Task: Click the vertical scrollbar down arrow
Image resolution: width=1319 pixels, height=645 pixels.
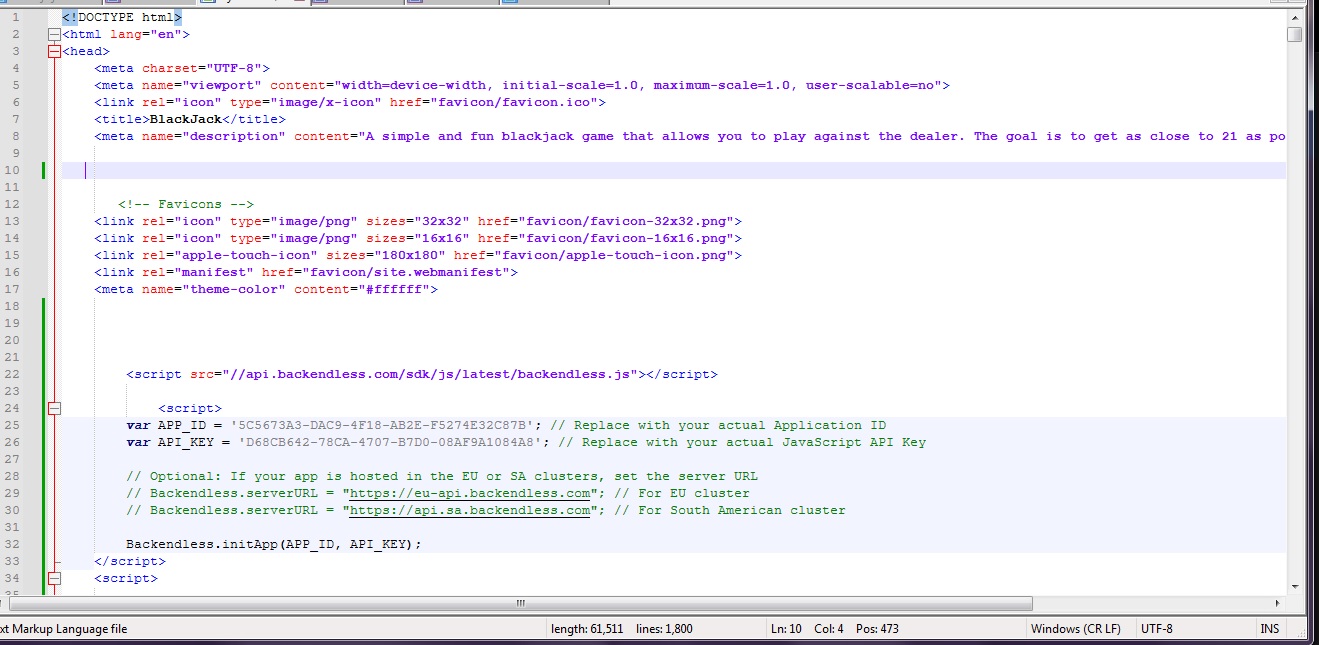Action: pos(1295,586)
